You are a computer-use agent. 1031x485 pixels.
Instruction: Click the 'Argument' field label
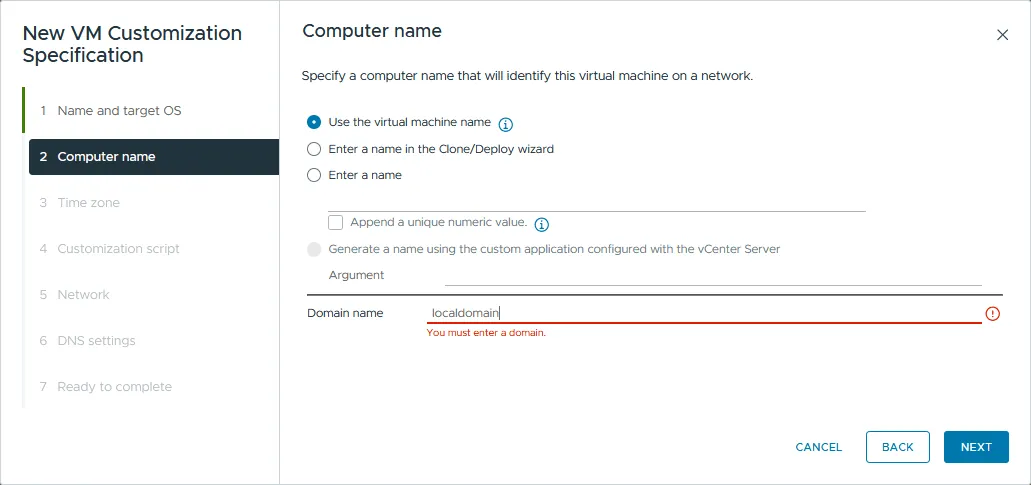coord(356,275)
